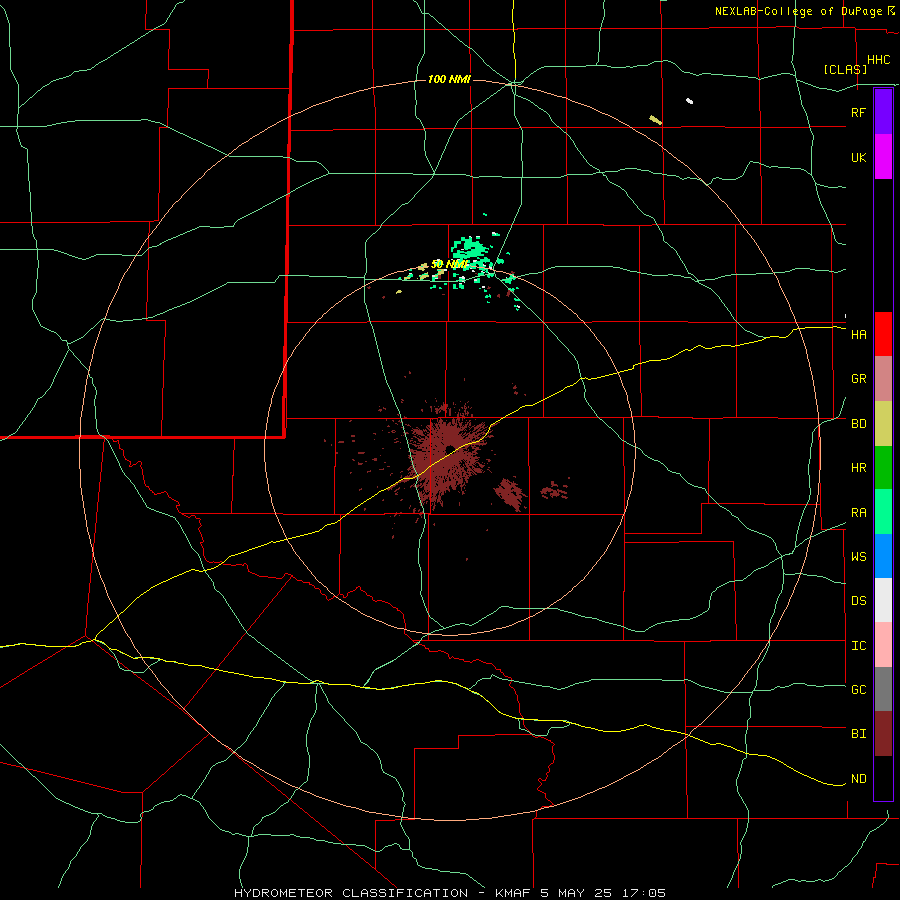Click the HA legend label

(858, 334)
